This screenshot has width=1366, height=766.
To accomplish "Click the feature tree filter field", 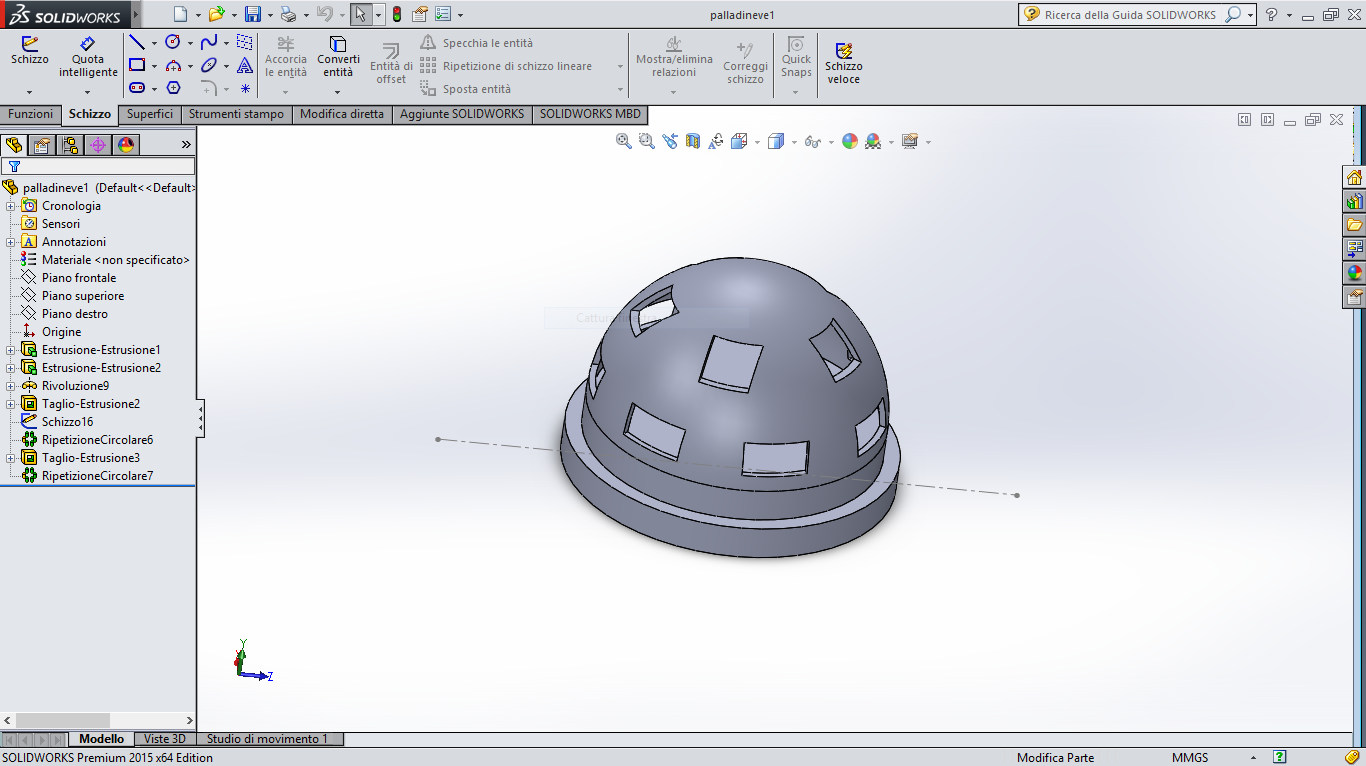I will click(x=98, y=167).
